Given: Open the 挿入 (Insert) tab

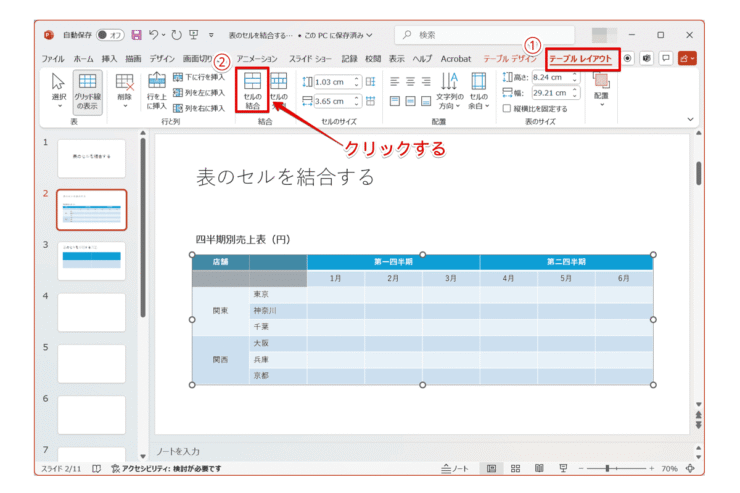Looking at the screenshot, I should point(109,59).
